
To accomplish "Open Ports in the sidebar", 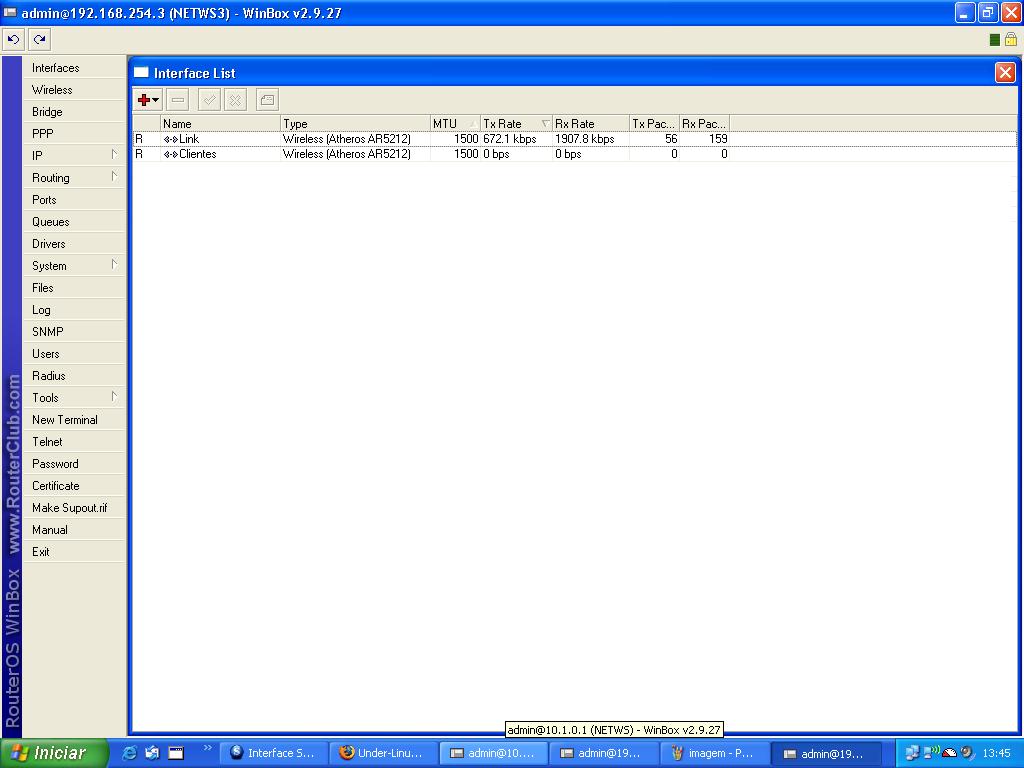I will [x=74, y=200].
